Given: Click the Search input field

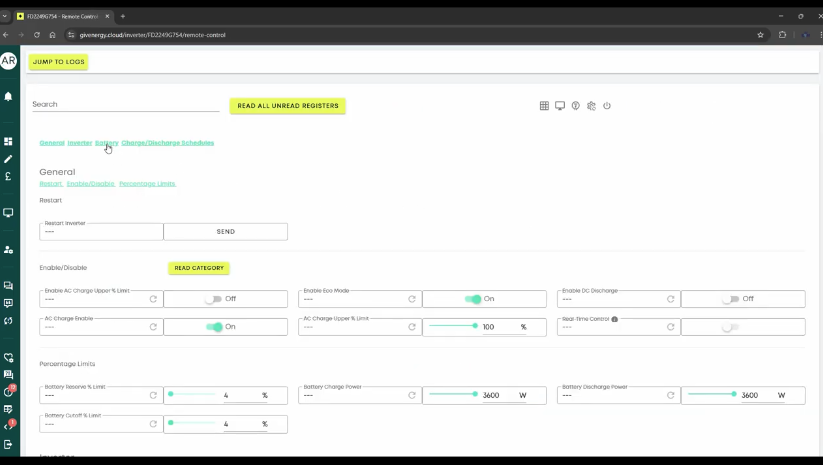Looking at the screenshot, I should tap(125, 105).
